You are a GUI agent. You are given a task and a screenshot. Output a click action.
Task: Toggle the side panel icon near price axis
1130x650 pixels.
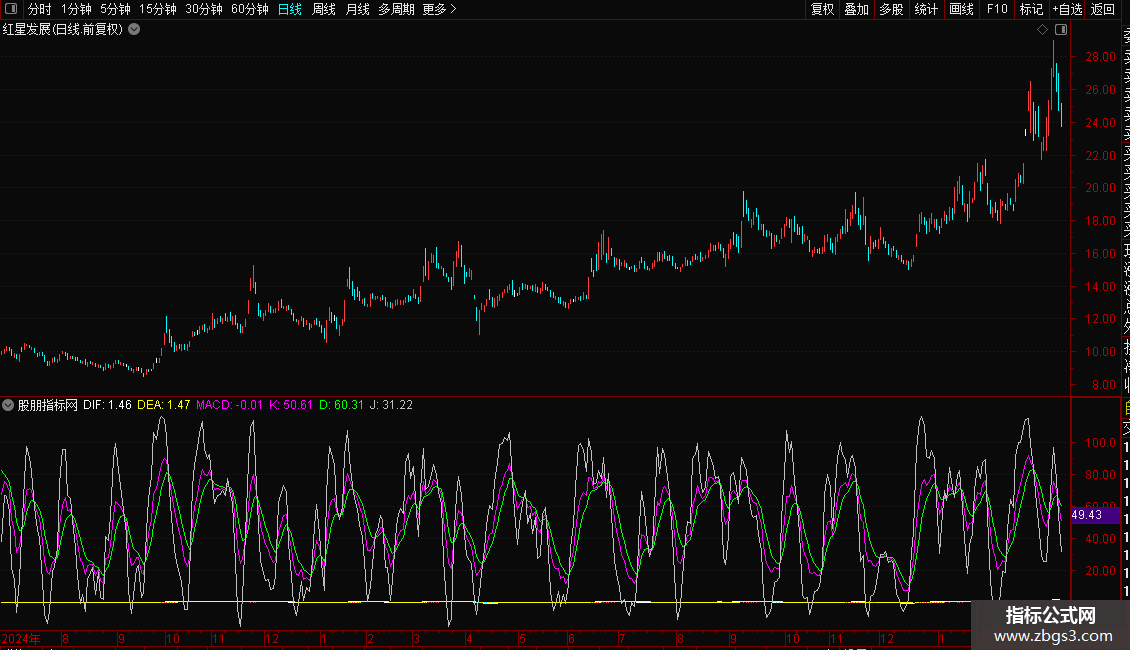click(x=1061, y=30)
